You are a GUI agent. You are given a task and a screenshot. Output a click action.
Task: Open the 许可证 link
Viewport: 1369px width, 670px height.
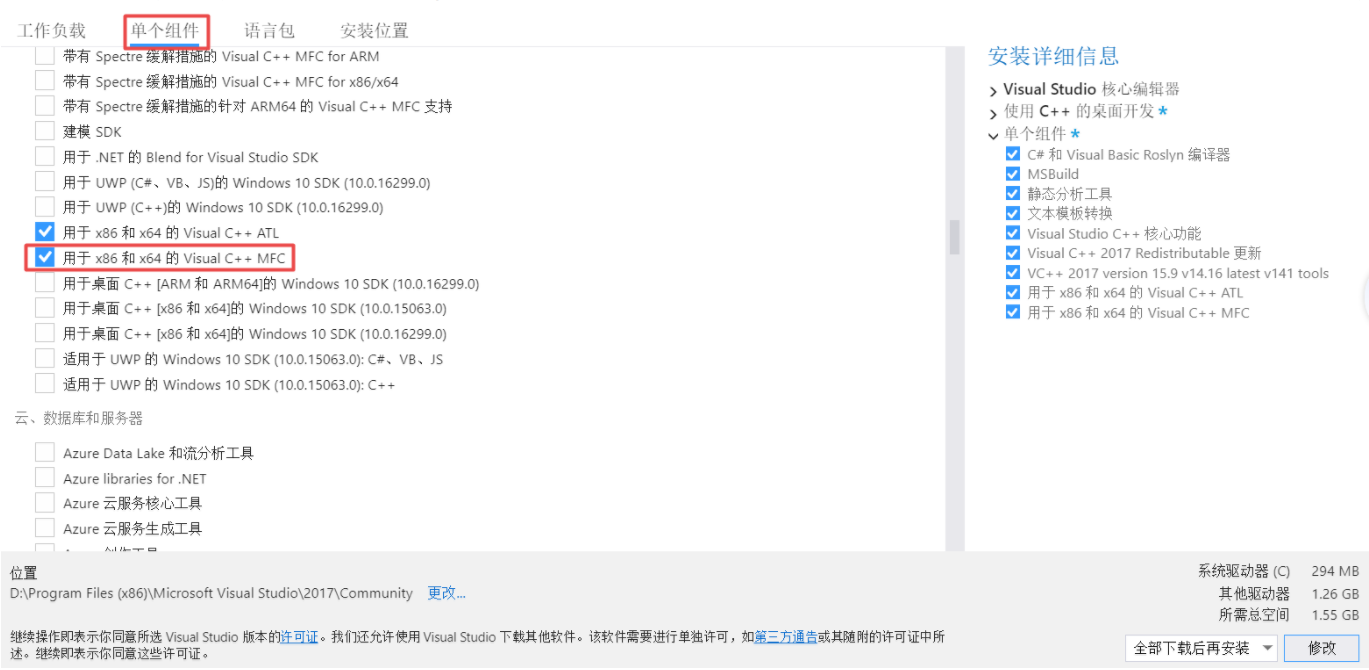[x=299, y=637]
